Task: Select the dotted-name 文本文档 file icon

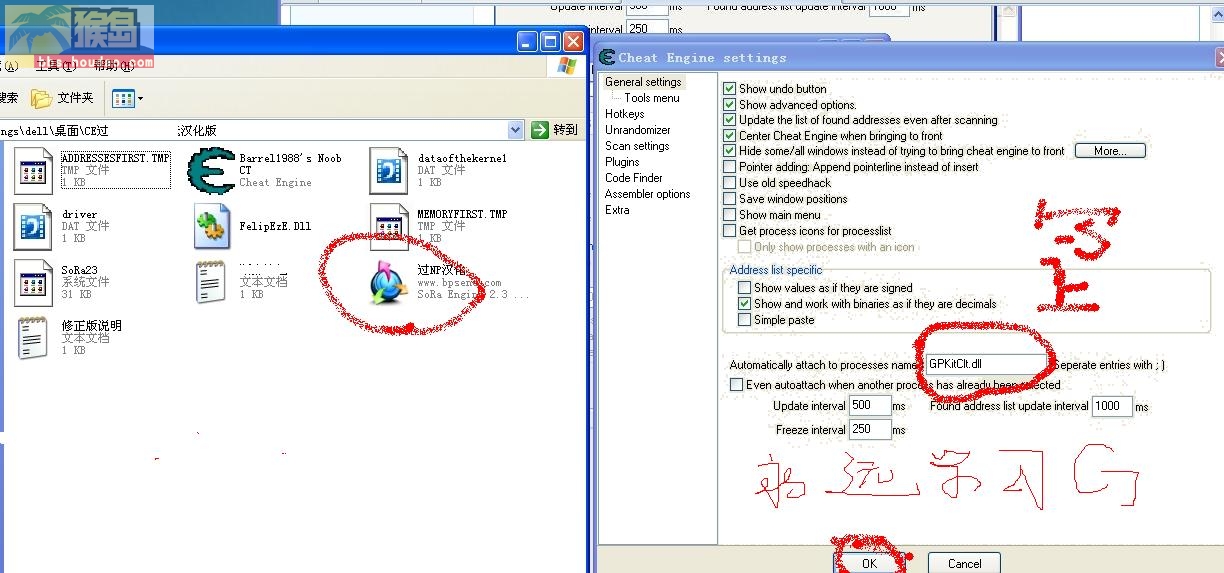Action: coord(211,282)
